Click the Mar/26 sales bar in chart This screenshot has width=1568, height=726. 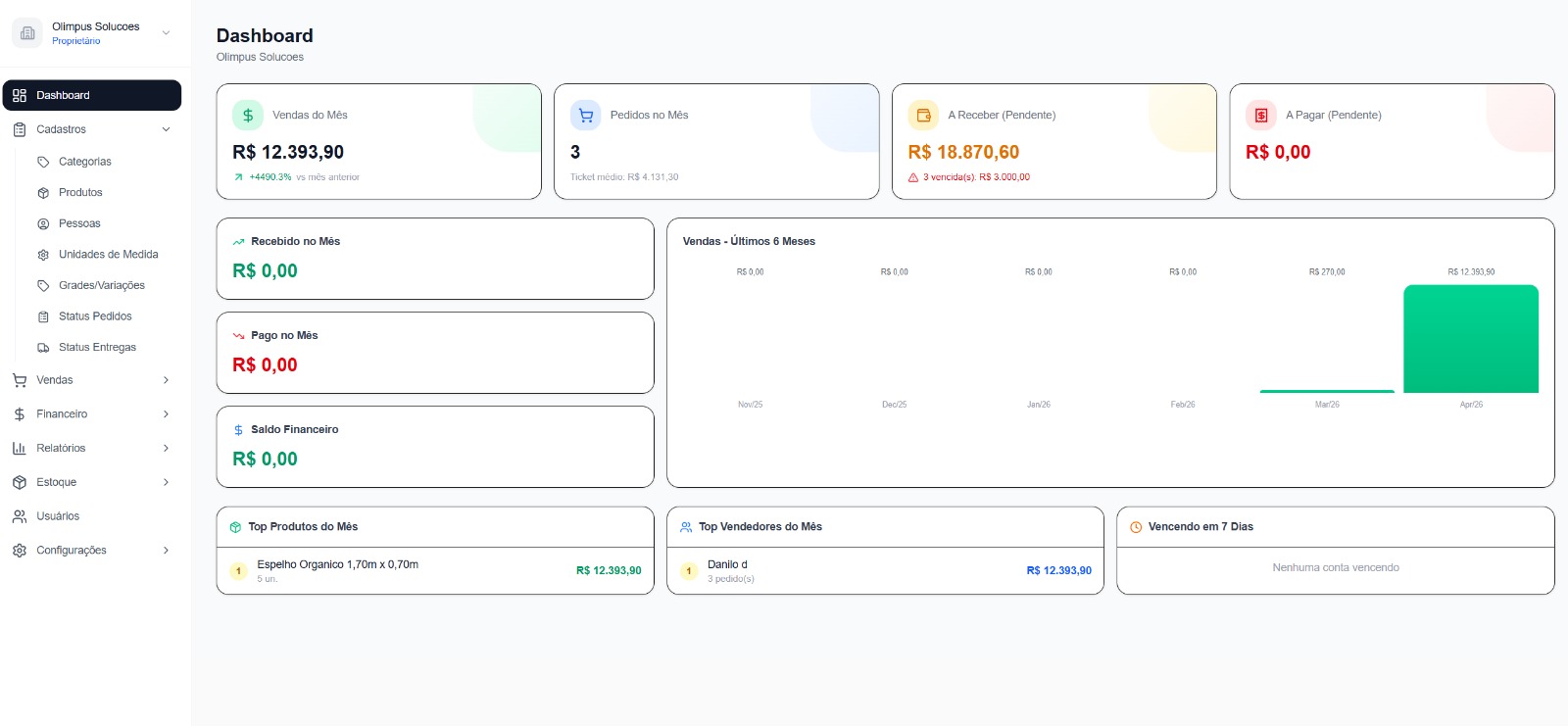coord(1327,391)
